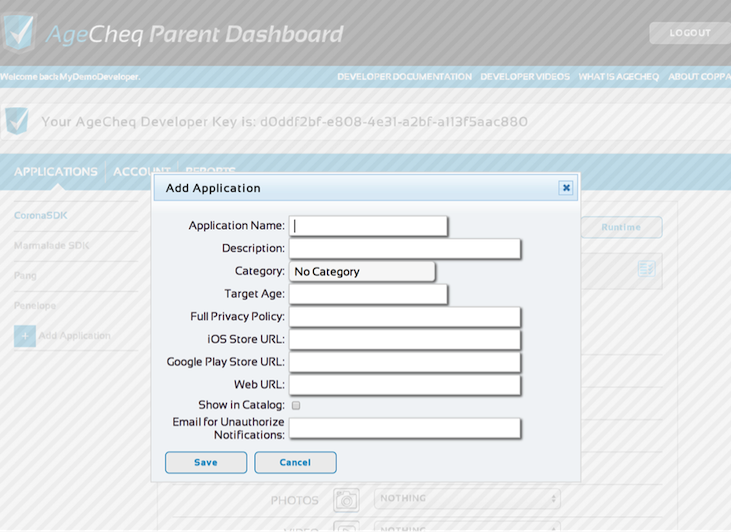The image size is (731, 532).
Task: Focus the Application Name text field
Action: pyautogui.click(x=368, y=226)
